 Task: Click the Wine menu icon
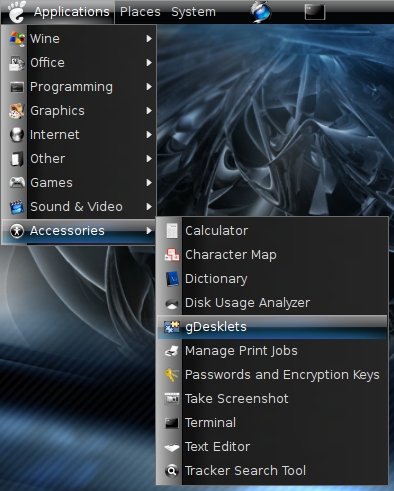click(x=17, y=39)
